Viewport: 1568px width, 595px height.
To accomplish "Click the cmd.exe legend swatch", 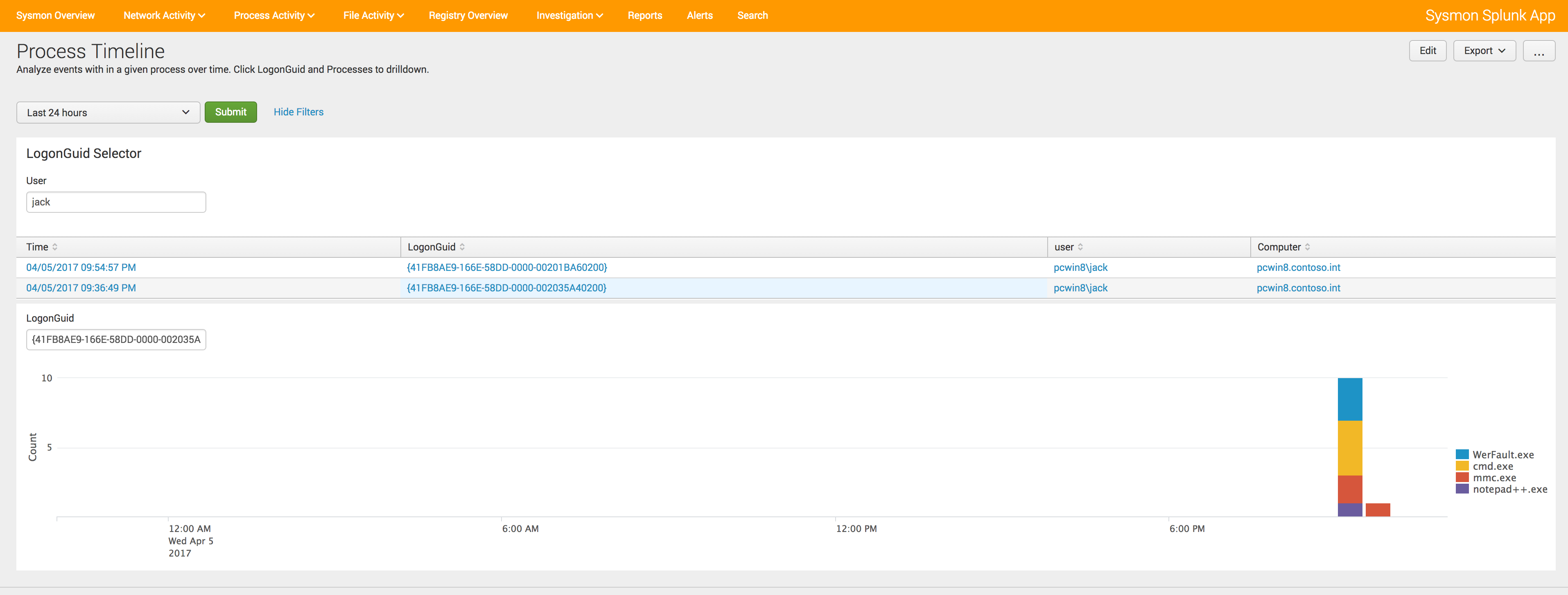I will coord(1462,466).
